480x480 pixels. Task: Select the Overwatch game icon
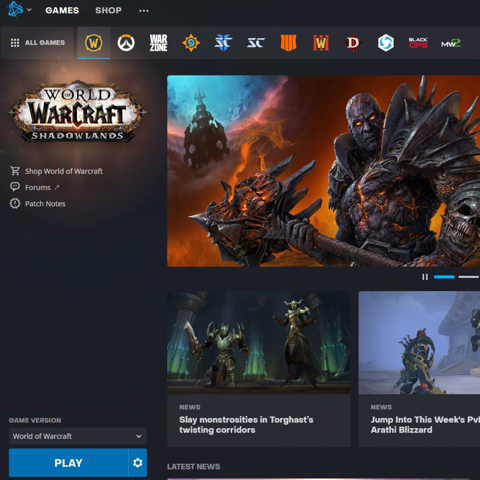click(126, 43)
